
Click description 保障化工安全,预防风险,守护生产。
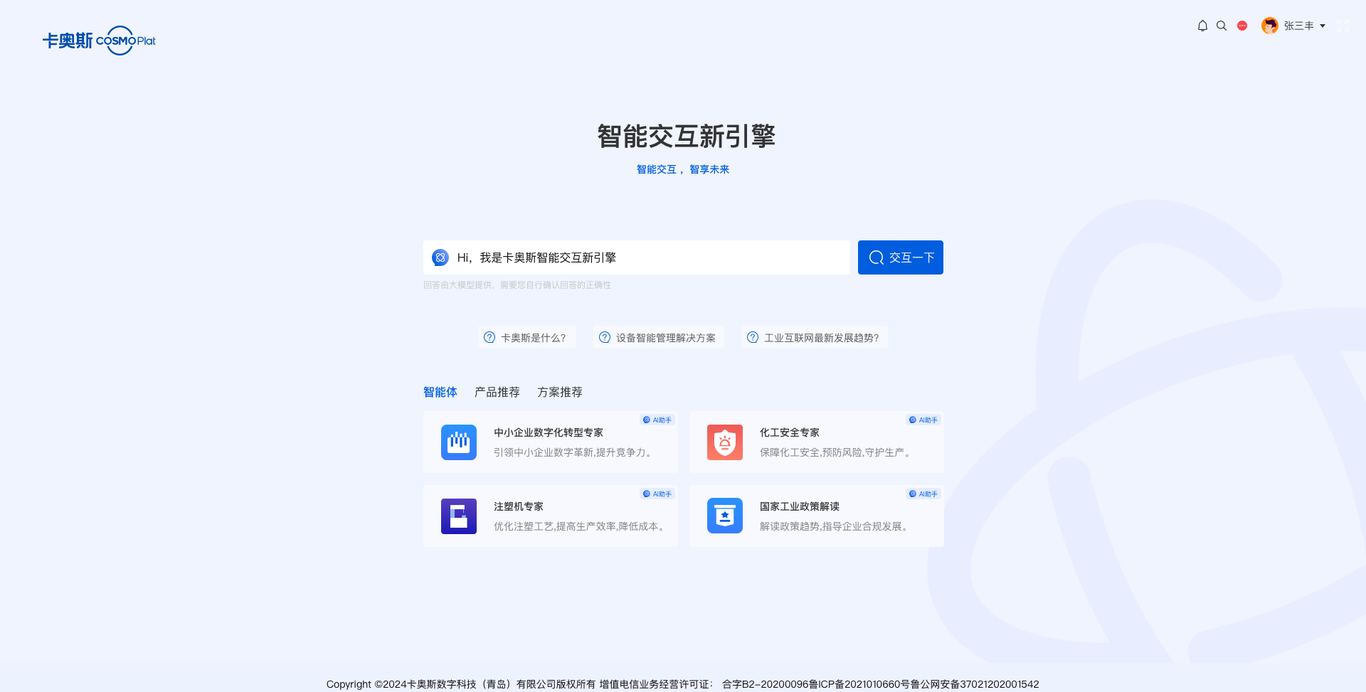pyautogui.click(x=837, y=453)
